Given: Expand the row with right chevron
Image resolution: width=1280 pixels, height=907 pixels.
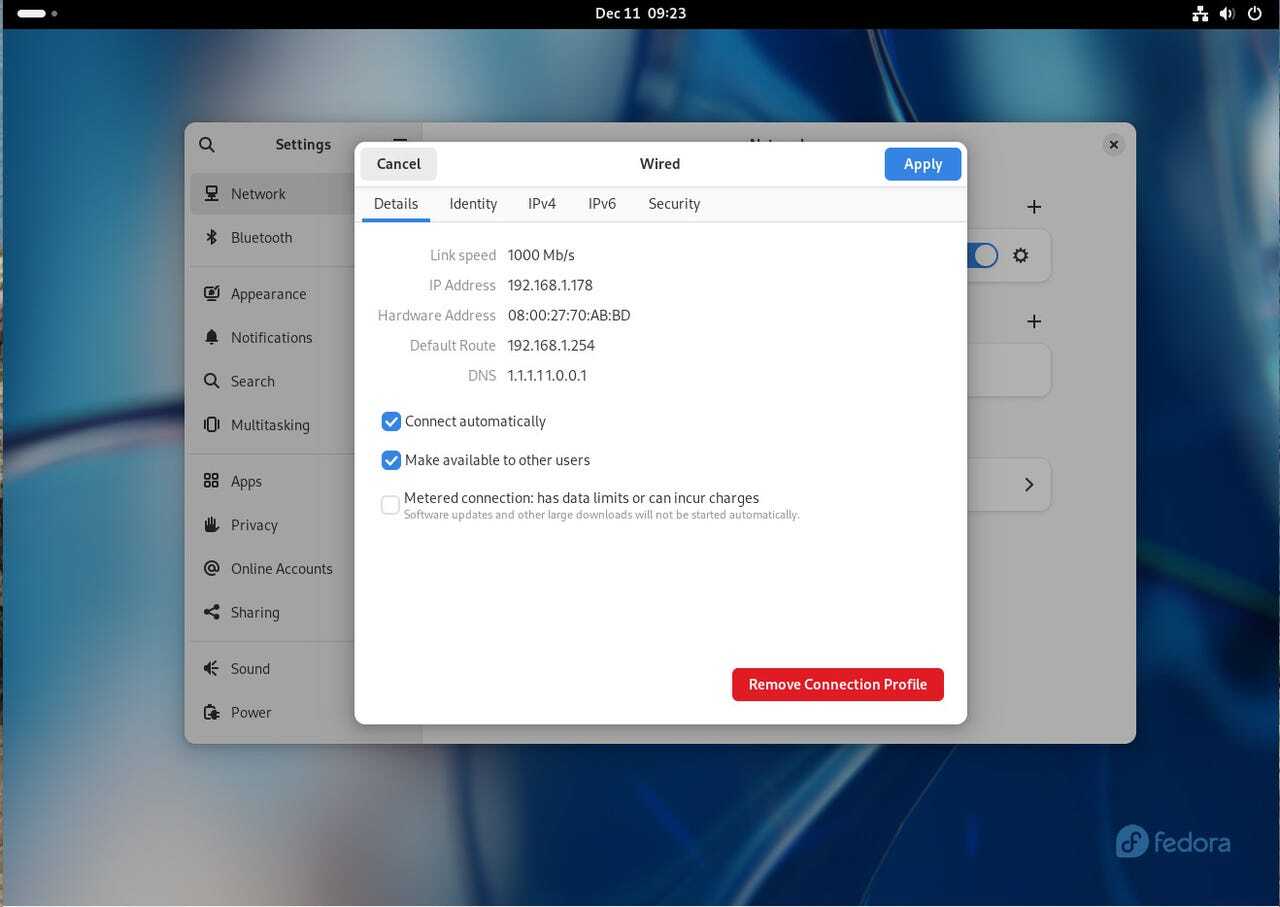Looking at the screenshot, I should 1029,484.
